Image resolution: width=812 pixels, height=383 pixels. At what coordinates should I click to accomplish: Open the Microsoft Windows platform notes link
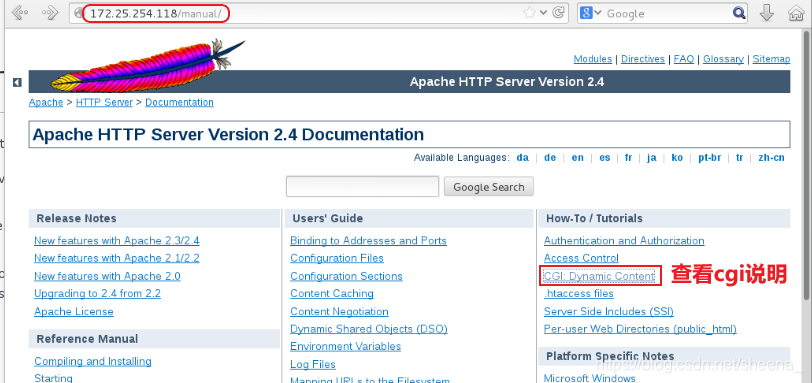point(589,378)
